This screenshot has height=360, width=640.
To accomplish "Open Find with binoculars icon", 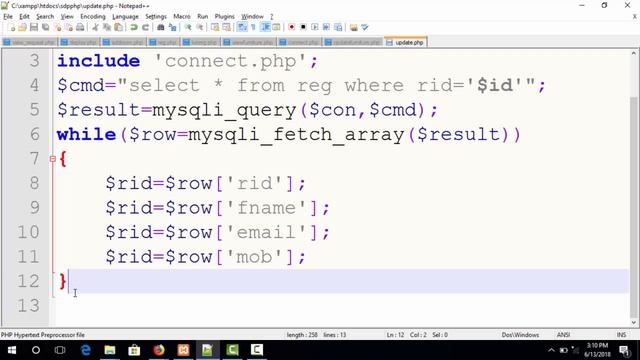I will 160,27.
